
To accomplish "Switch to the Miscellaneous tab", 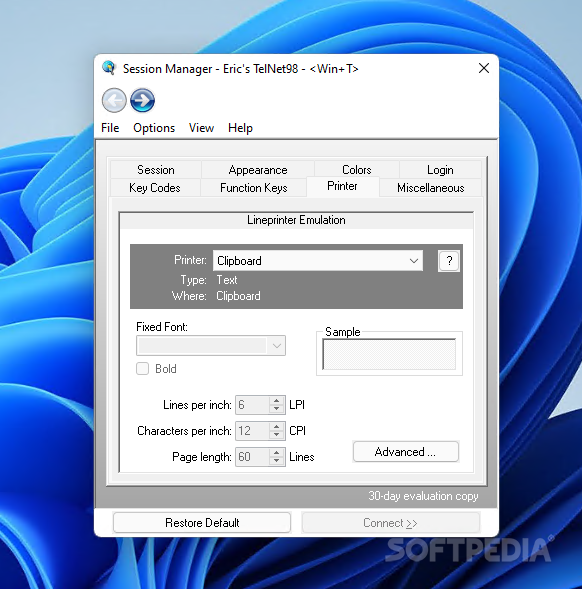I will point(431,187).
